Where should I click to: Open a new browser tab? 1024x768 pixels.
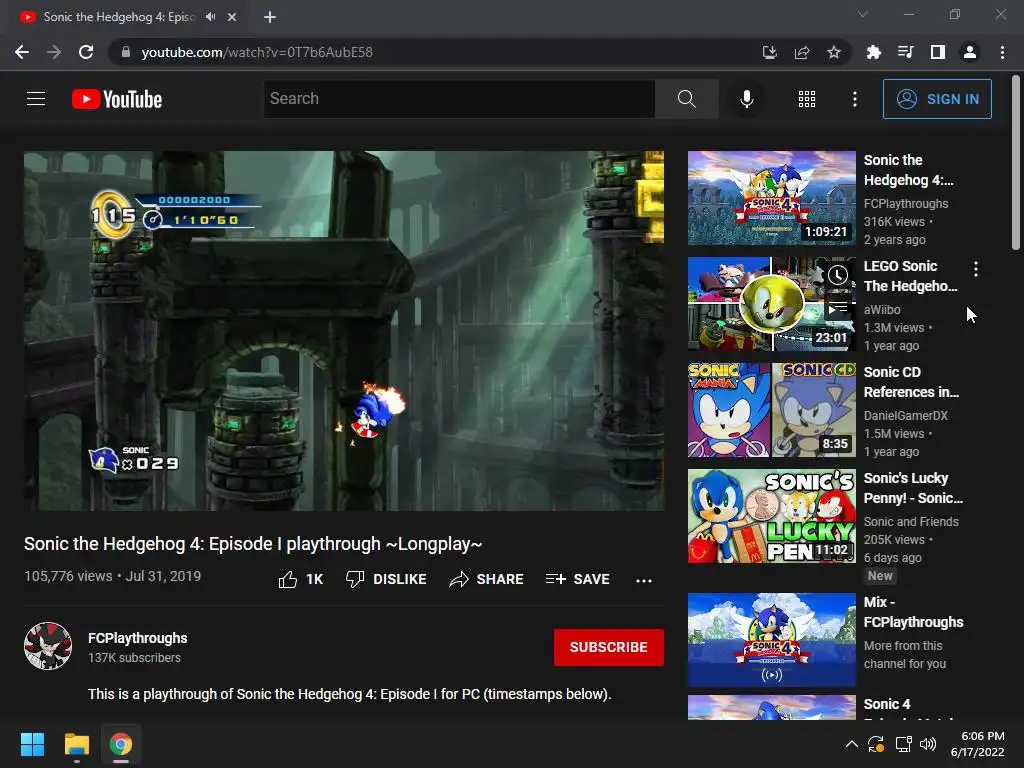[270, 17]
